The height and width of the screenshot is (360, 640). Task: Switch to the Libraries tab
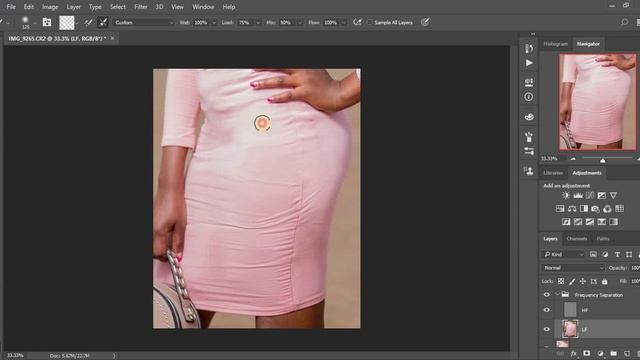click(553, 173)
